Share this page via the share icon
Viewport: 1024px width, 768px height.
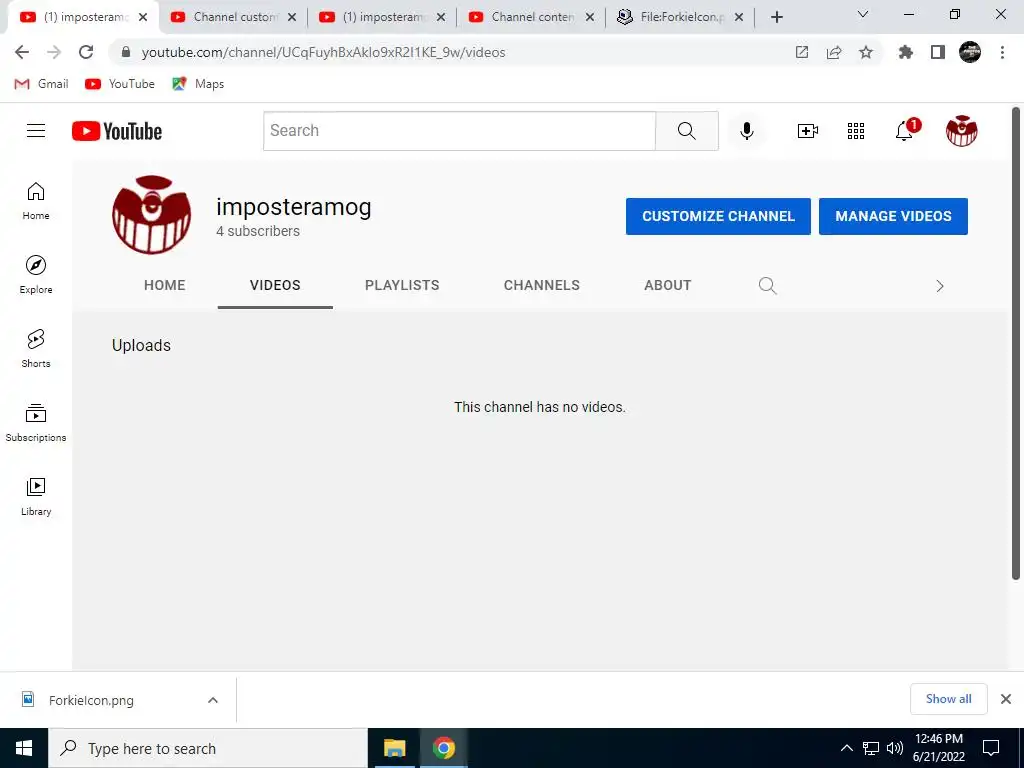[x=834, y=52]
